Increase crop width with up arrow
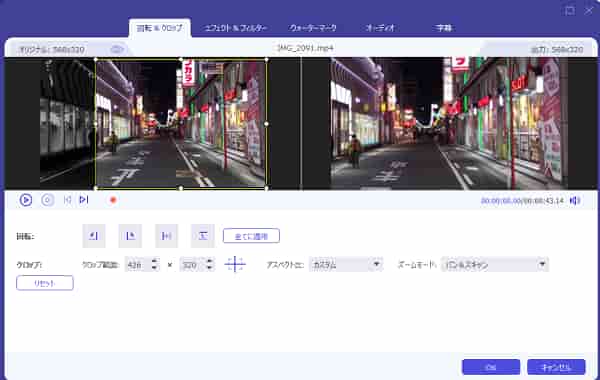The image size is (600, 380). [154, 261]
